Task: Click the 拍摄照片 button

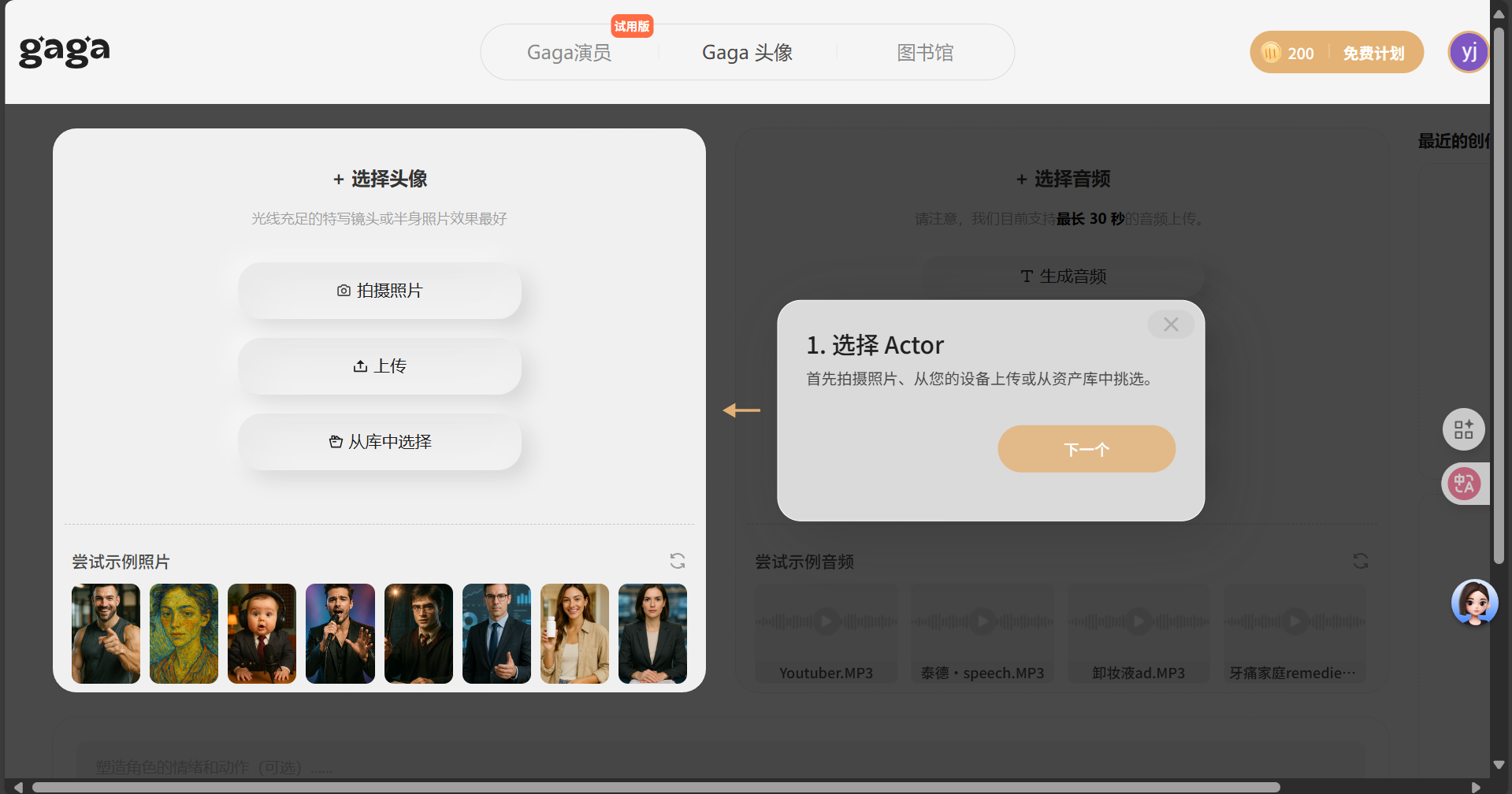Action: (x=380, y=291)
